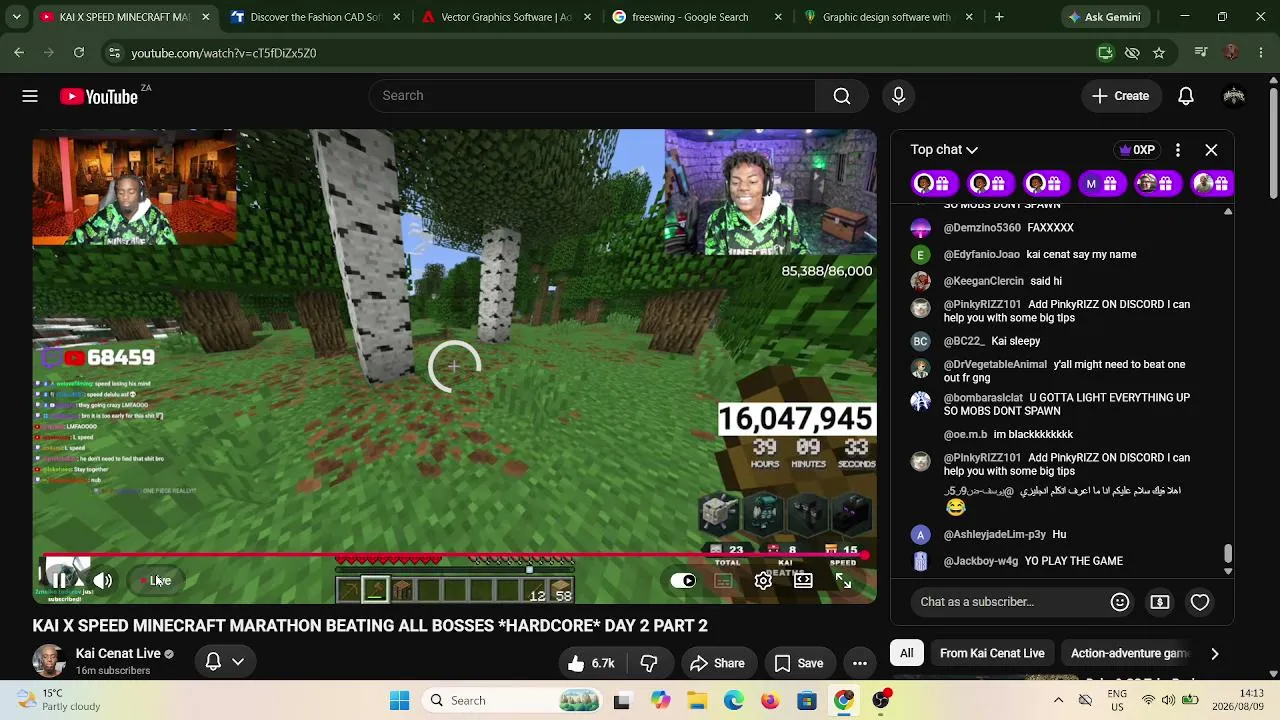This screenshot has width=1280, height=720.
Task: Like the video with 6.7k likes
Action: [x=590, y=663]
